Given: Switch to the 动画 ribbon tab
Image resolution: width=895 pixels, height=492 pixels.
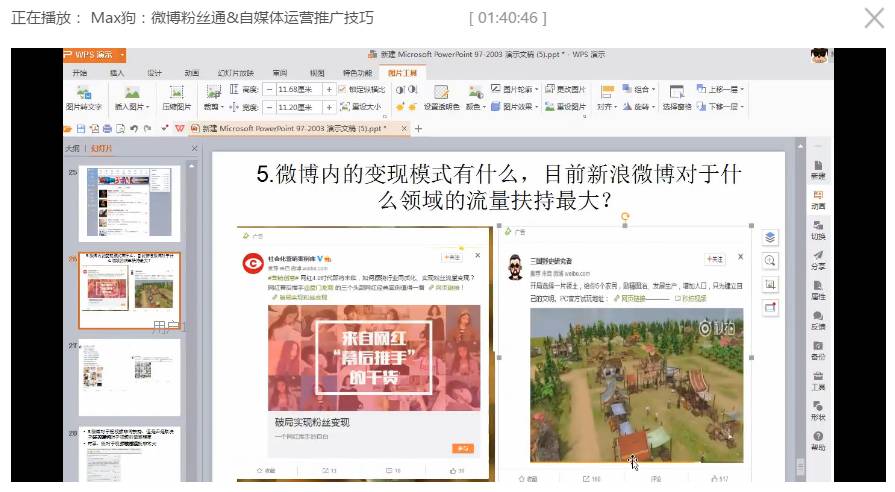Looking at the screenshot, I should pyautogui.click(x=192, y=73).
